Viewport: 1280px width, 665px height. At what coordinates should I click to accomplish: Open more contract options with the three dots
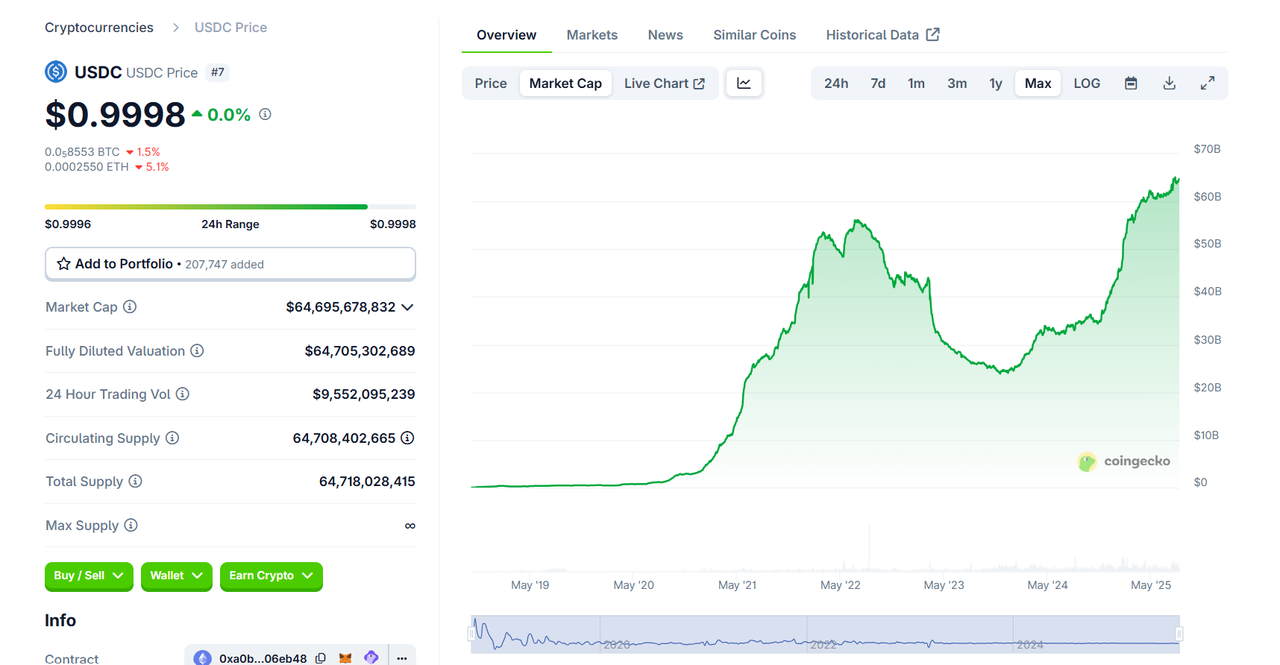[402, 658]
